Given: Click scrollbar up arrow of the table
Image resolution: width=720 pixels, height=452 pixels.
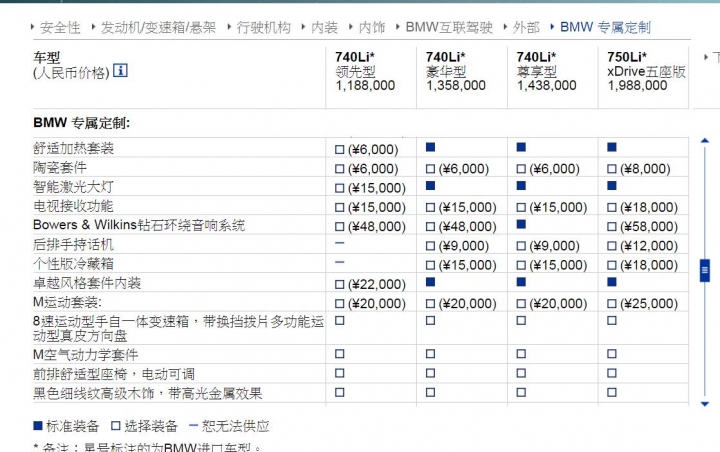Looking at the screenshot, I should coord(705,141).
